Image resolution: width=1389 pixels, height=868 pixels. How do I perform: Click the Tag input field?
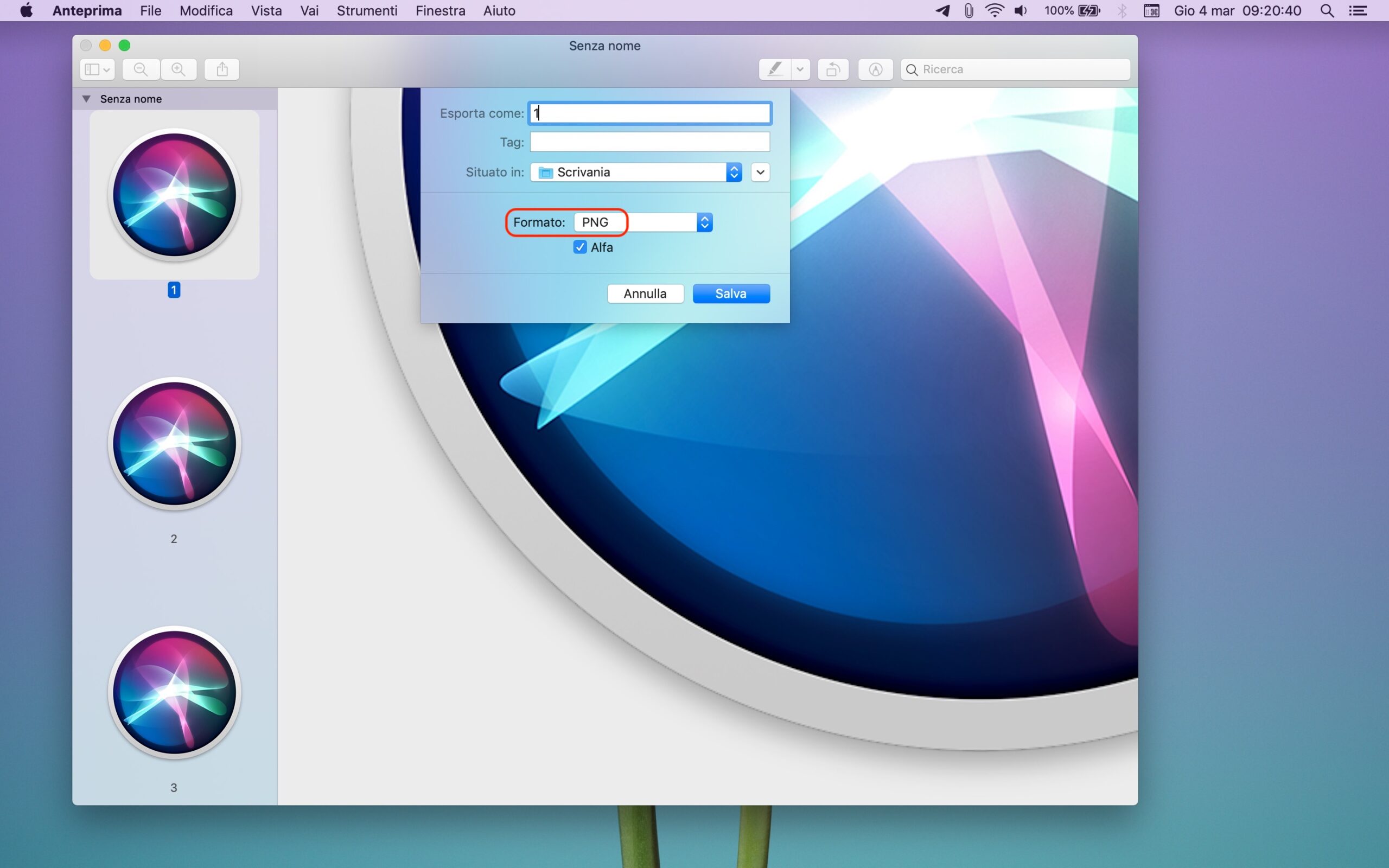[649, 142]
